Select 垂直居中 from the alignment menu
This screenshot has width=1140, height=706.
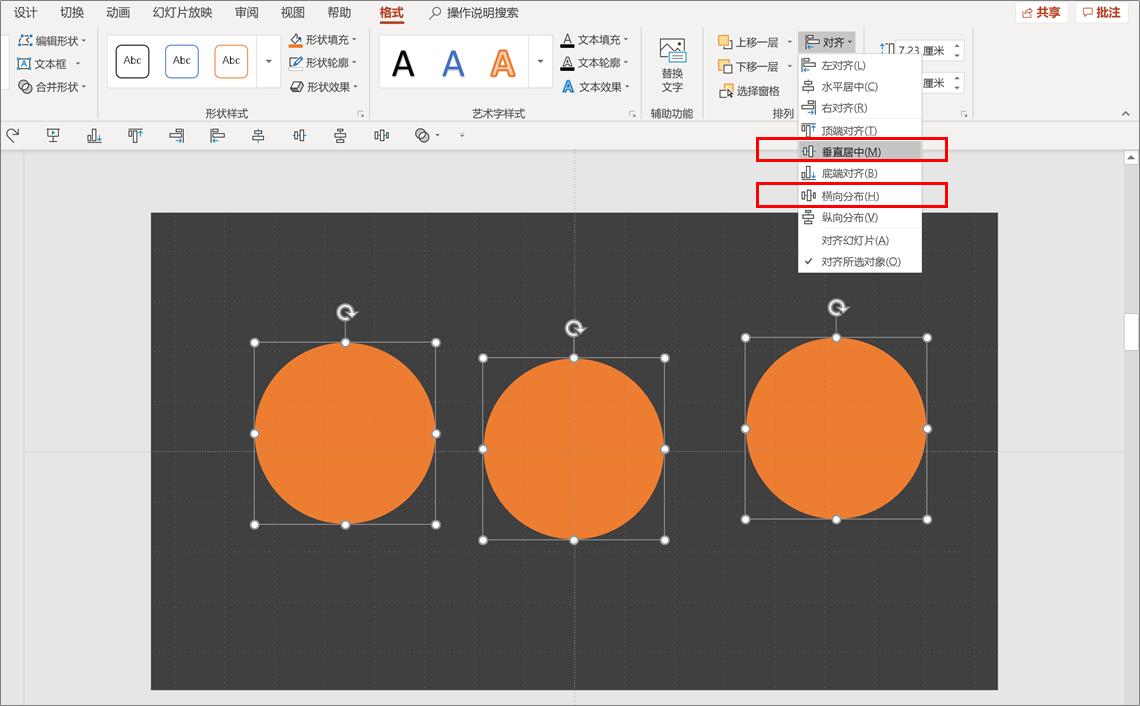click(852, 150)
